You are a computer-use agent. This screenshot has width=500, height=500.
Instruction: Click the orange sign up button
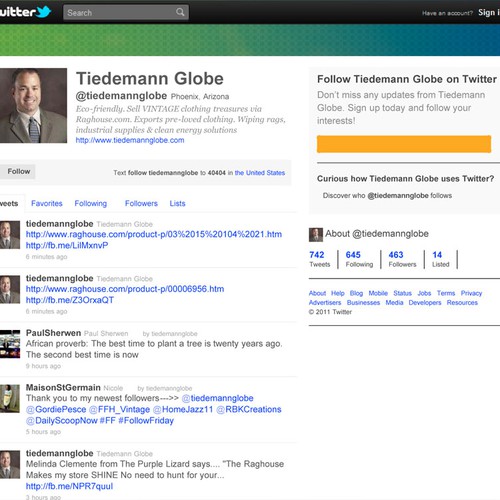click(x=404, y=144)
